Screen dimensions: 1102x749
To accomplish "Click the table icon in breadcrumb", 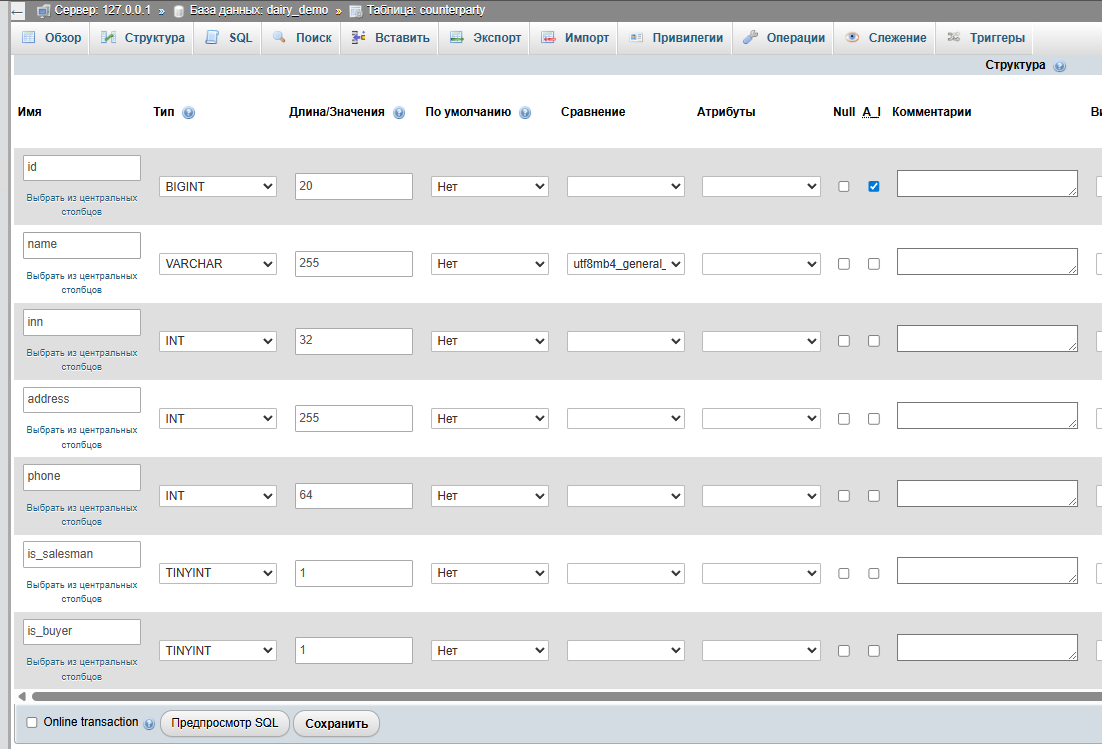I will tap(355, 10).
